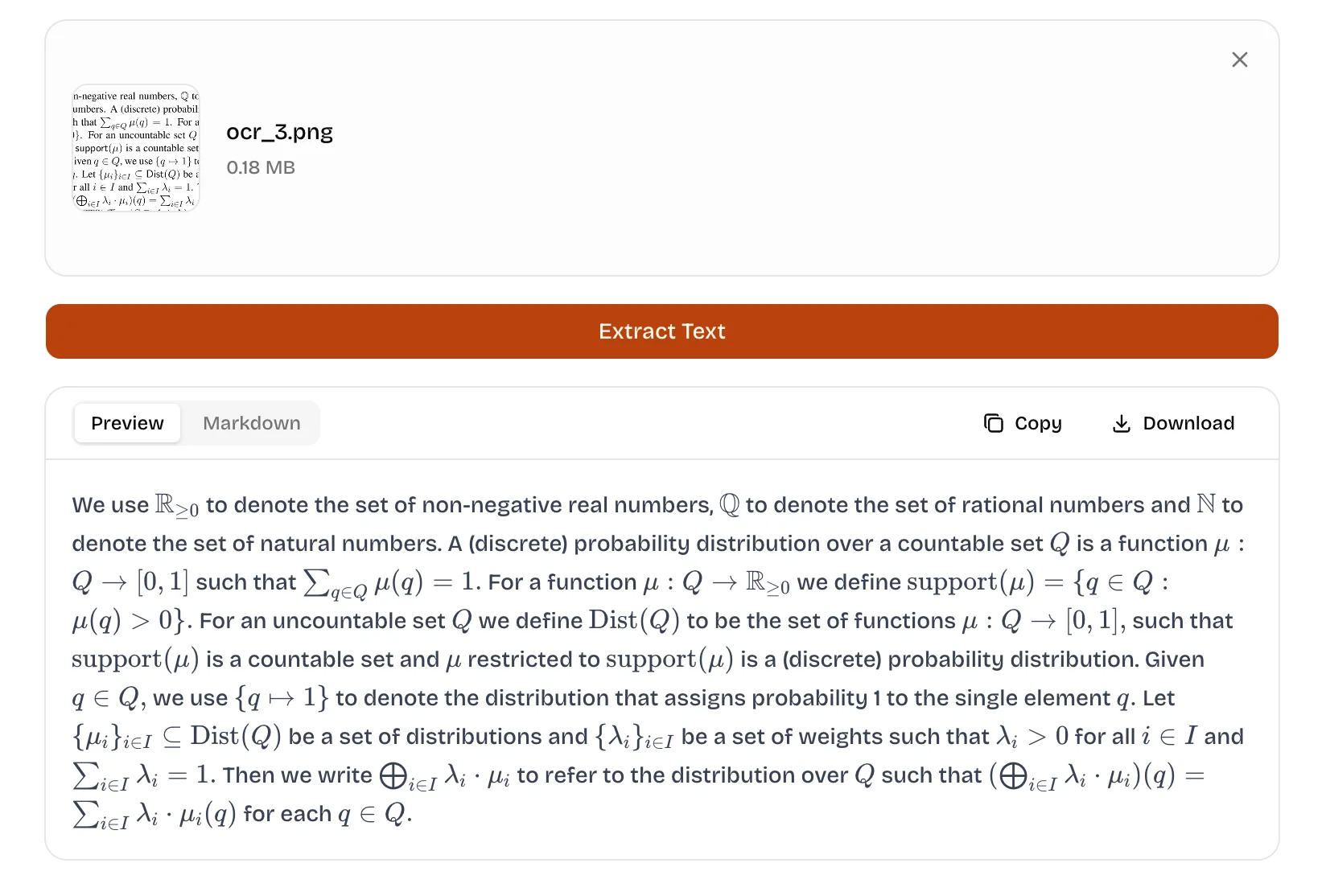Click the file size text 0.18 MB
The width and height of the screenshot is (1326, 896).
pos(261,167)
